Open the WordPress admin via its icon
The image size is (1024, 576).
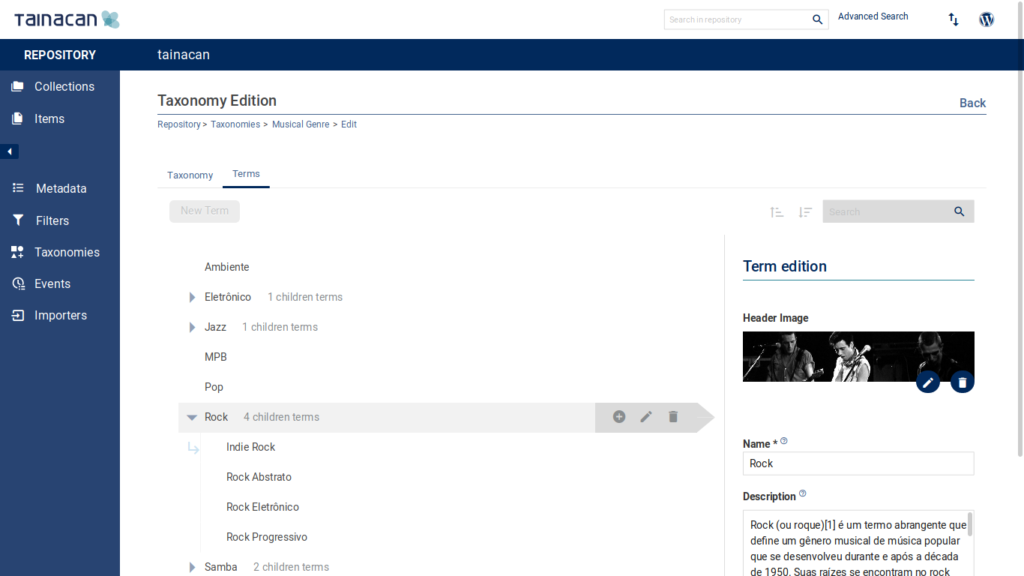[987, 18]
